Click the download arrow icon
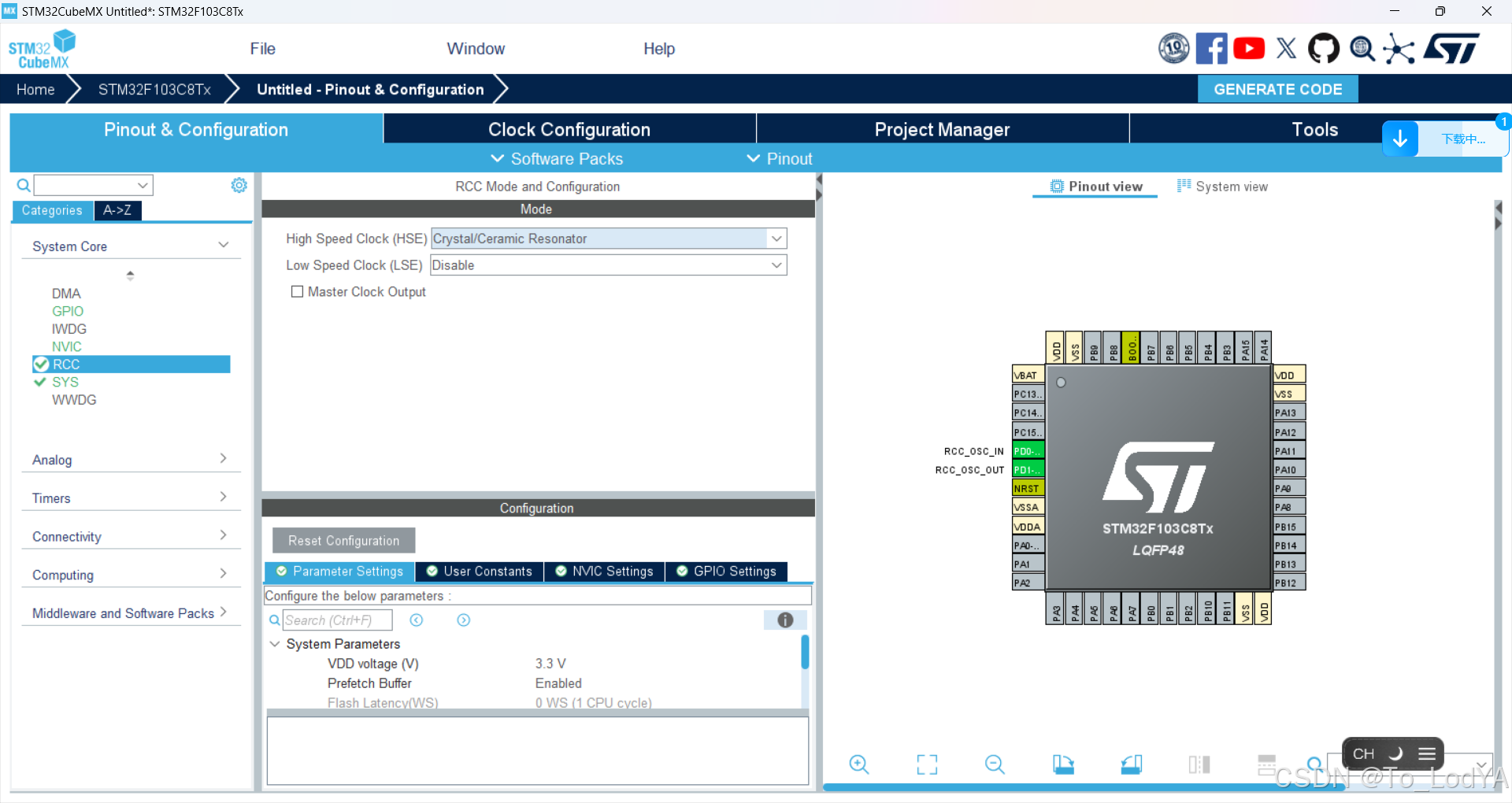Viewport: 1512px width, 803px height. pos(1400,139)
